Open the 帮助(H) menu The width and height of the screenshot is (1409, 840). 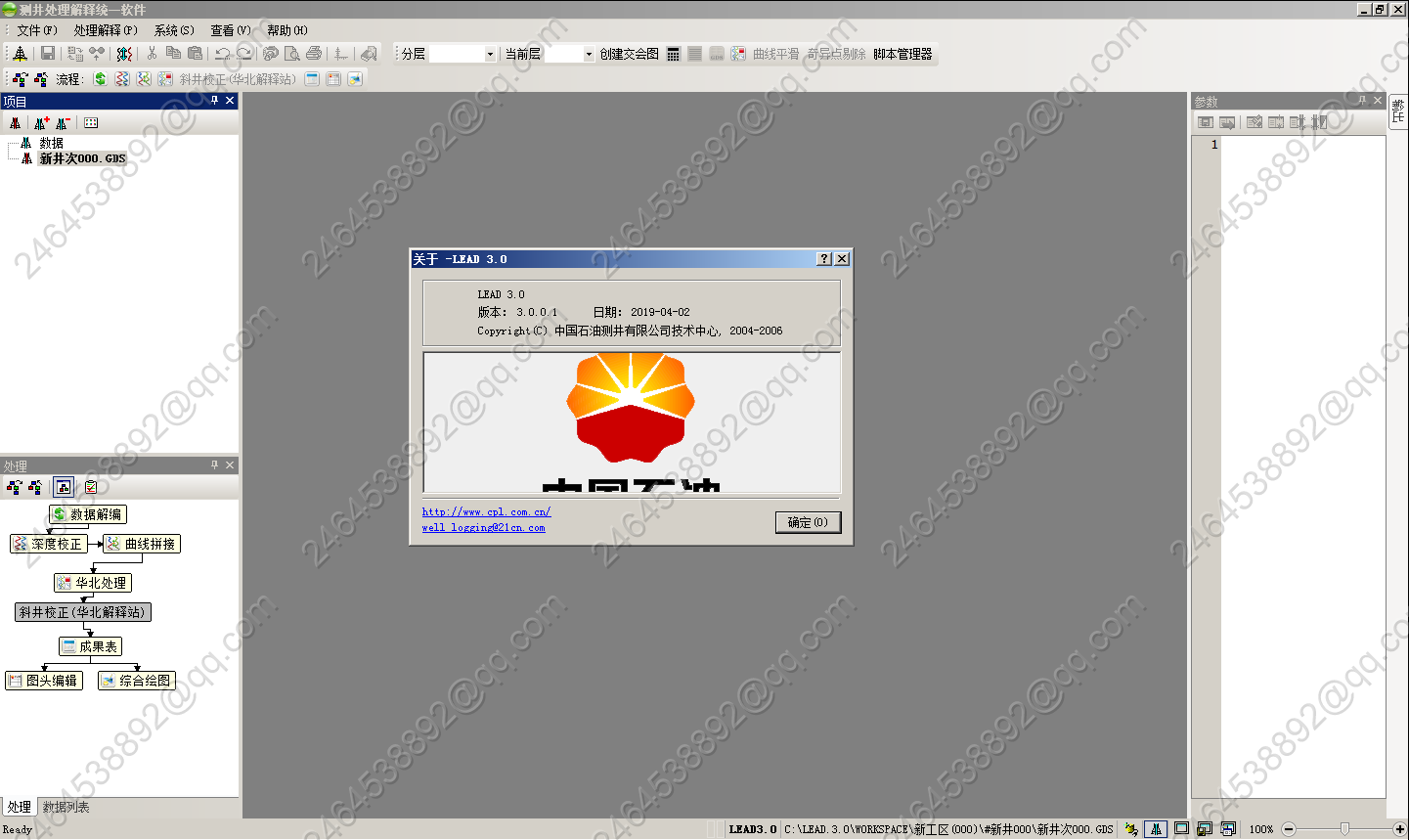coord(287,30)
